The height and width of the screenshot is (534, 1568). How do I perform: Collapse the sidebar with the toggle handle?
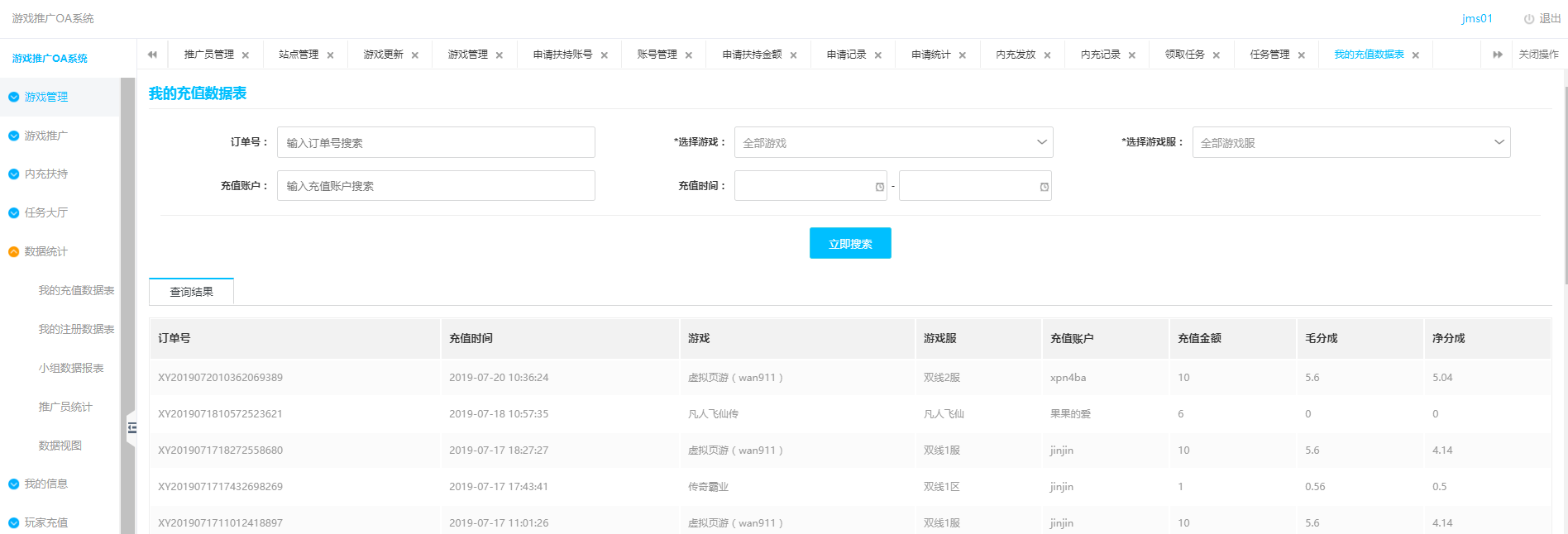tap(131, 427)
